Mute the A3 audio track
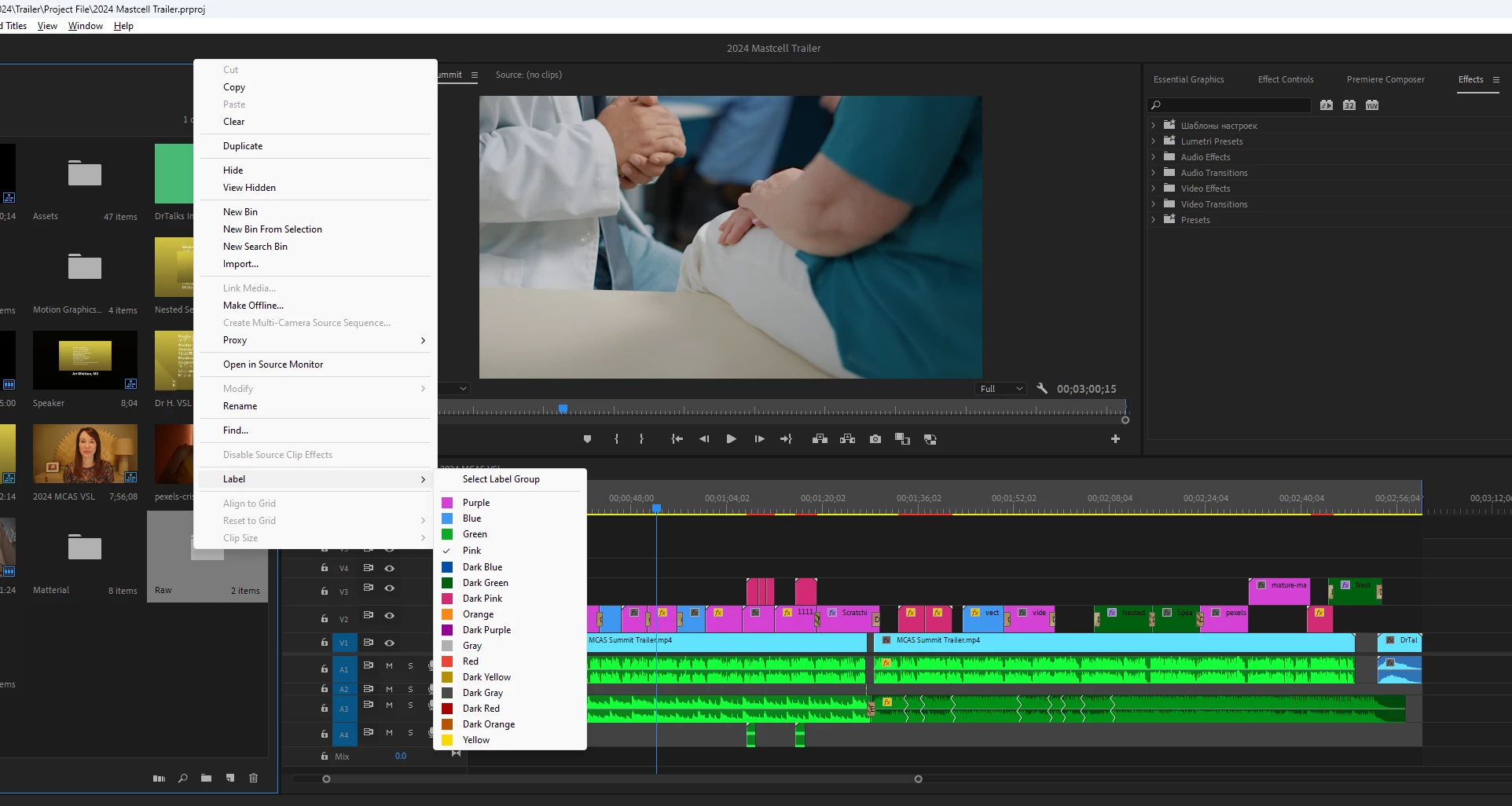The image size is (1512, 806). (389, 705)
